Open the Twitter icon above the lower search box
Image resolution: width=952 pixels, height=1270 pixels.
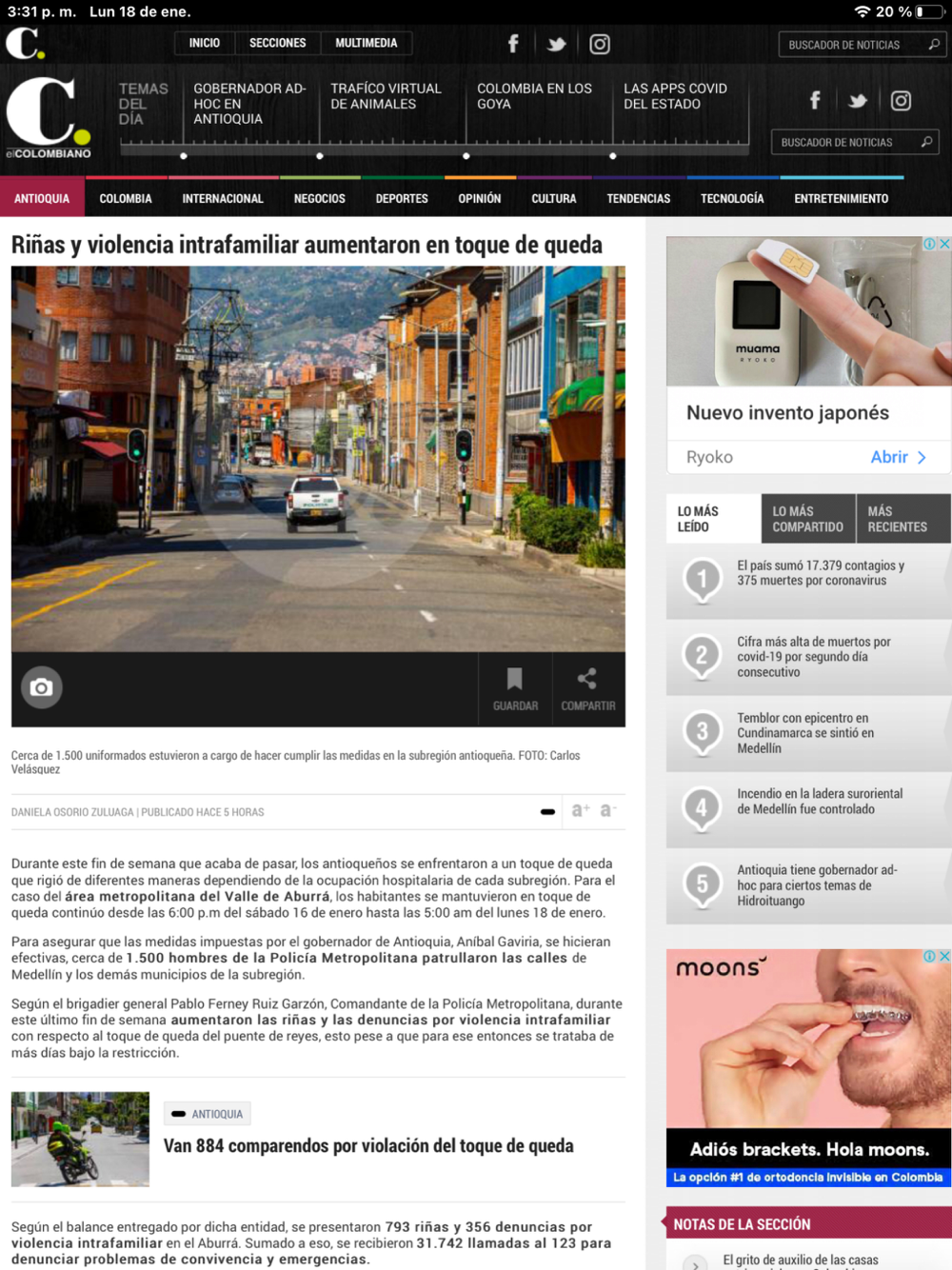(x=858, y=100)
